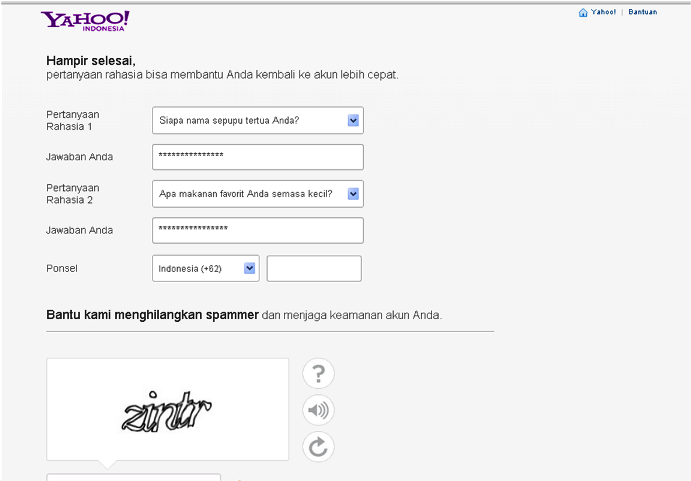Open the Pertanyaan Rahasia 2 dropdown
691x481 pixels.
[x=258, y=194]
